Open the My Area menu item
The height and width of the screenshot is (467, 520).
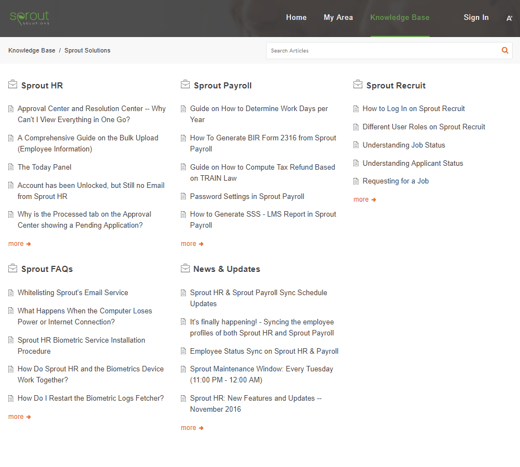[338, 17]
